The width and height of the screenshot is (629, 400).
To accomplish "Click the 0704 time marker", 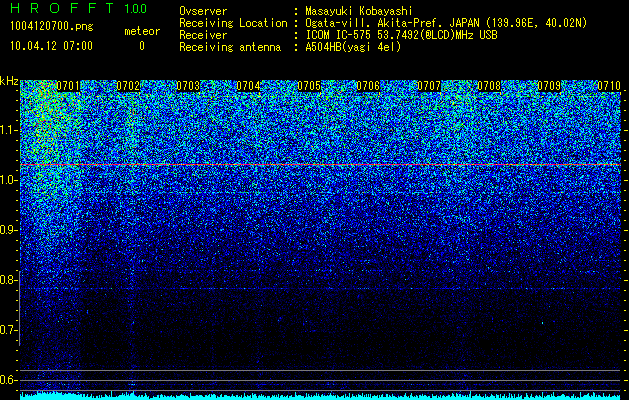I will tap(248, 86).
